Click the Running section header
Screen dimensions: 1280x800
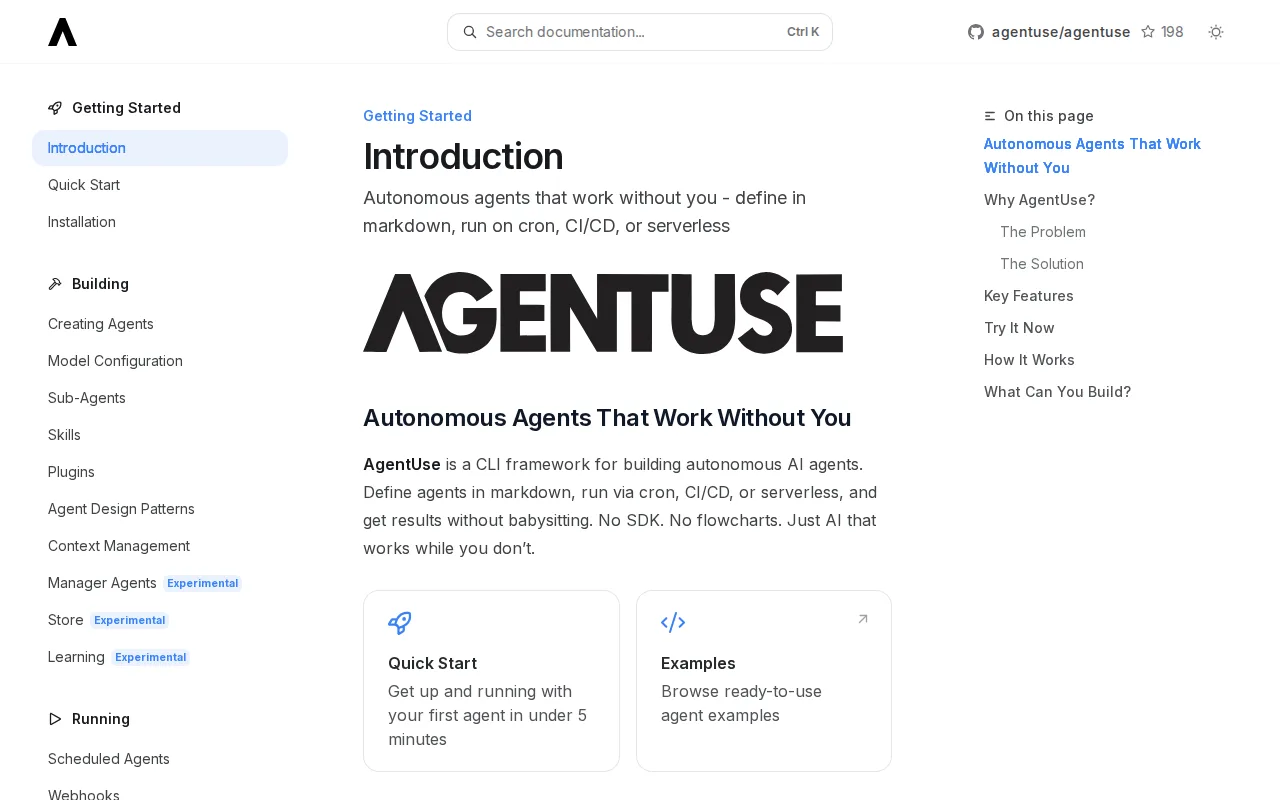point(101,719)
